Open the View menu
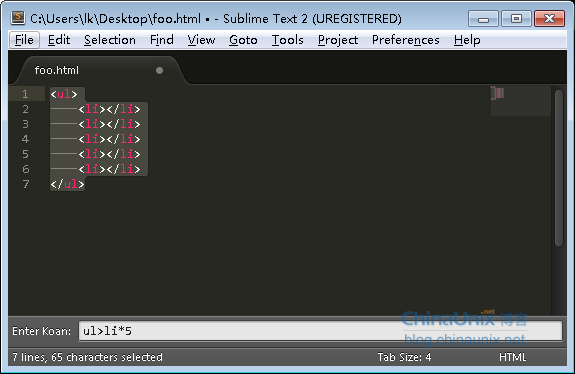 [x=201, y=40]
